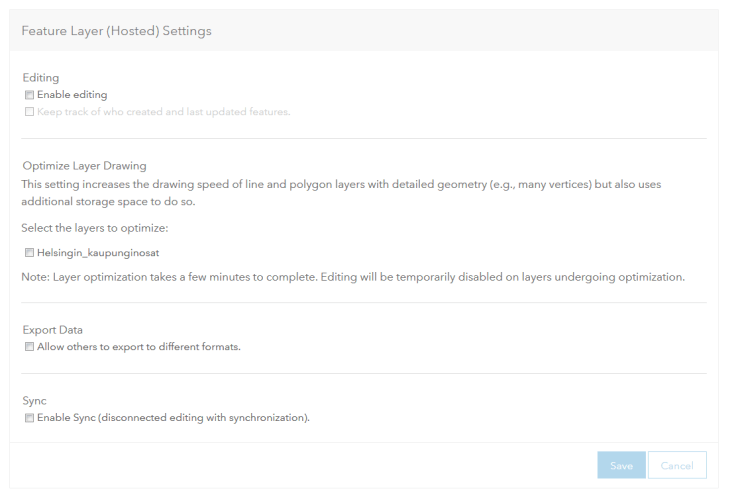The height and width of the screenshot is (503, 736).
Task: Click 'Enable Sync (disconnected editing)' label text
Action: [173, 417]
